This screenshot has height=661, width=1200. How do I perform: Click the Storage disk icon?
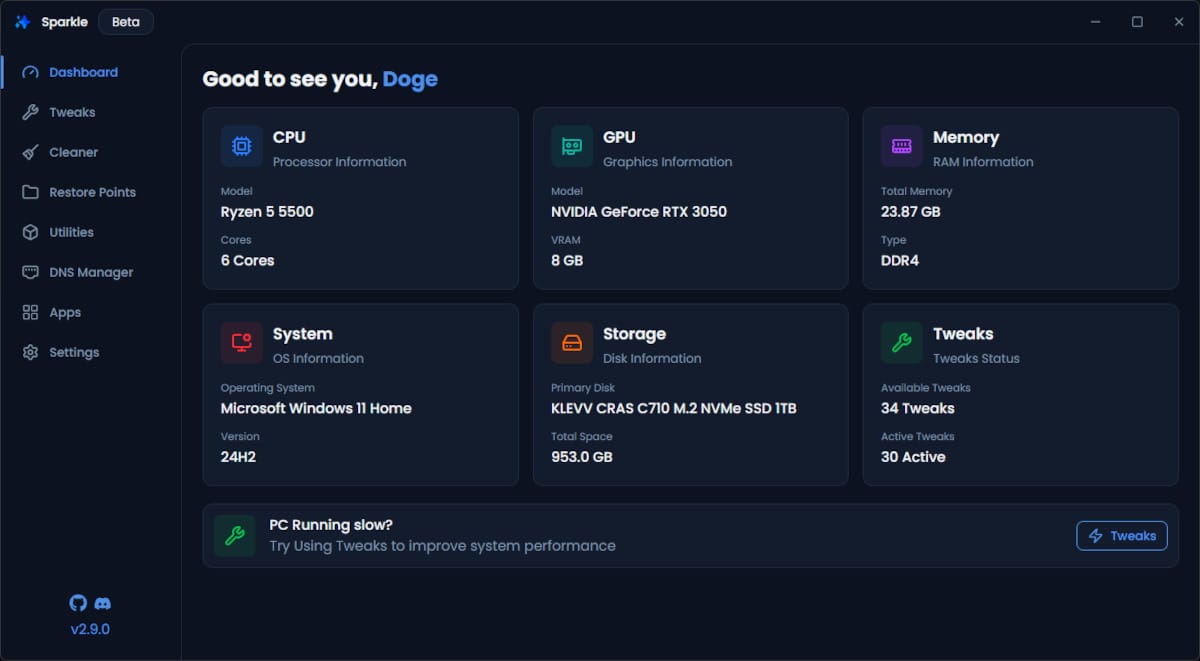tap(571, 343)
